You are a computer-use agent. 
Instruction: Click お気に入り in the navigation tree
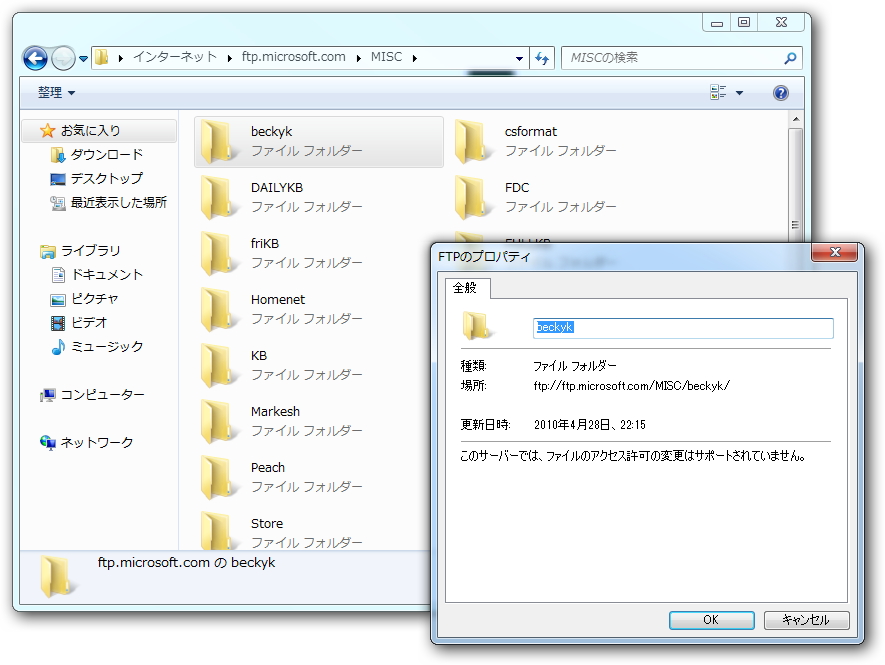92,130
